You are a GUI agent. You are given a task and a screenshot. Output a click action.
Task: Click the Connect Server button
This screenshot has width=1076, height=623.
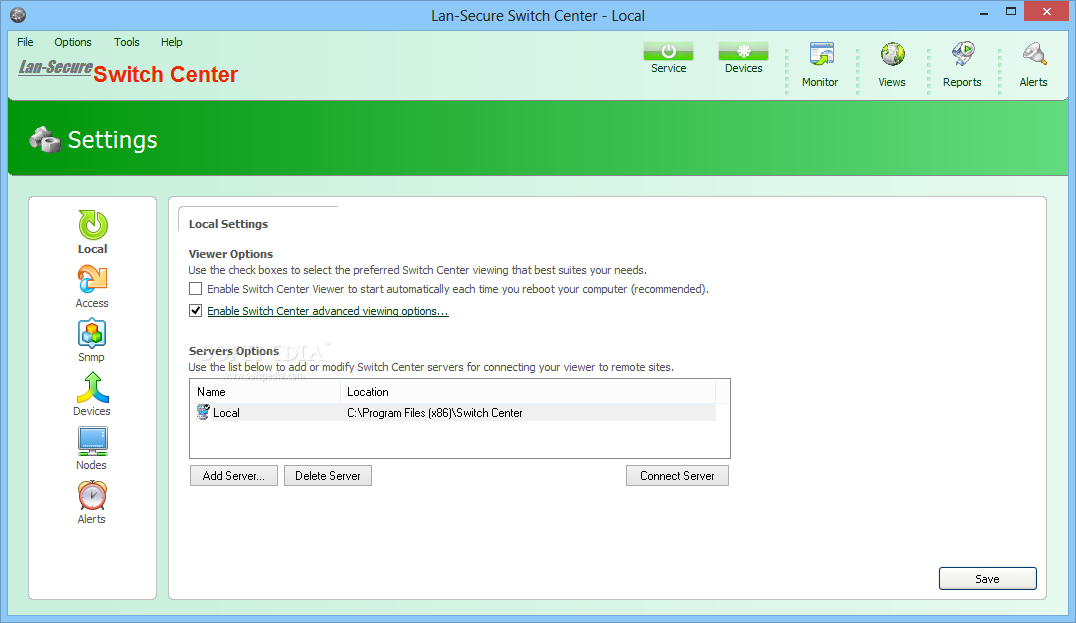[677, 475]
